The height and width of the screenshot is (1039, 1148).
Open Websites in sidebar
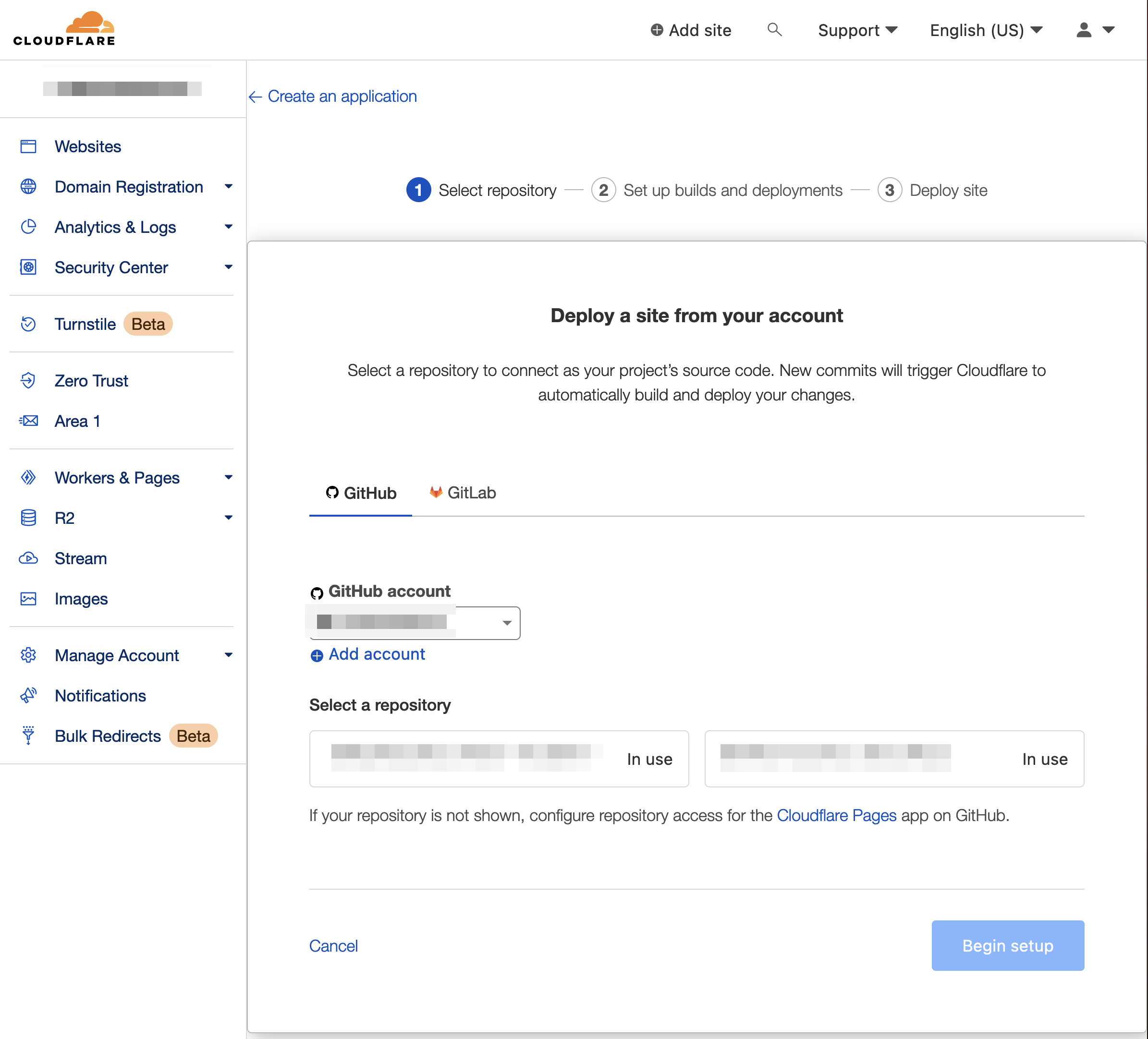click(88, 146)
